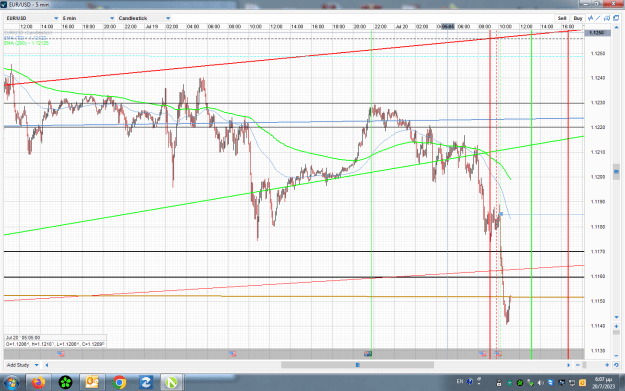
Task: Click the 1.1150 price axis label
Action: click(597, 301)
